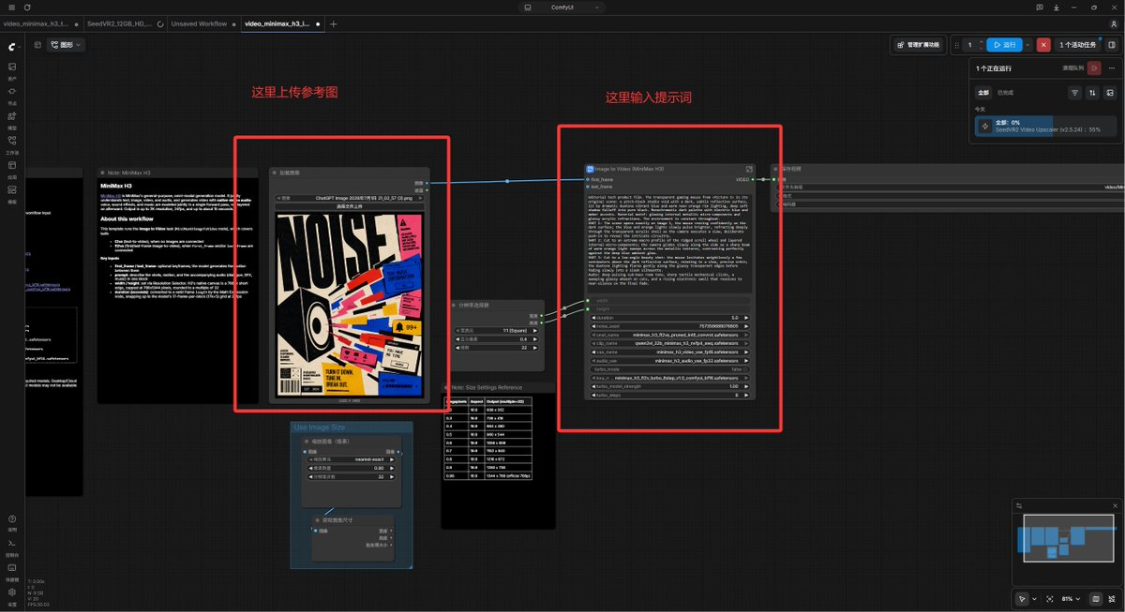
Task: Collapse the load image node dot
Action: 275,173
